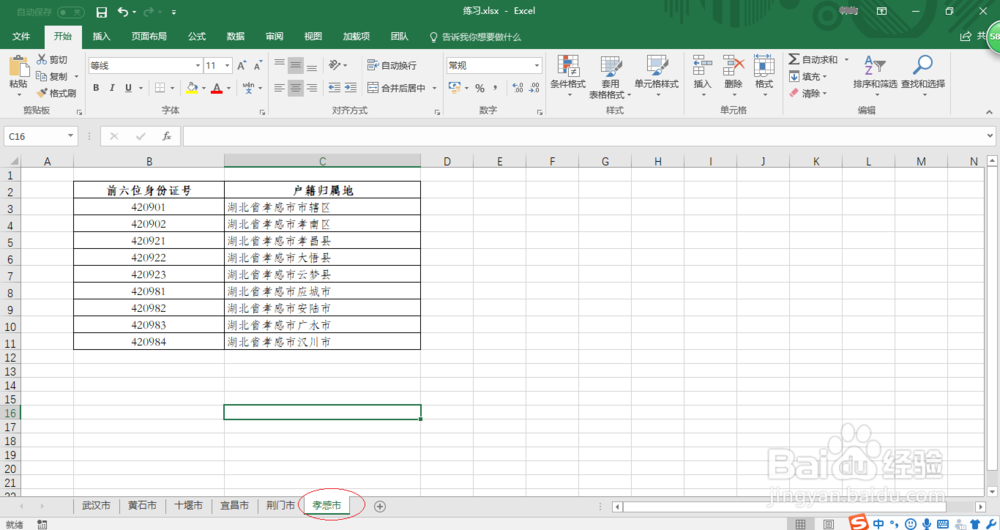Click Merge and Center (合并后居中)
Image resolution: width=1000 pixels, height=530 pixels.
[x=397, y=88]
